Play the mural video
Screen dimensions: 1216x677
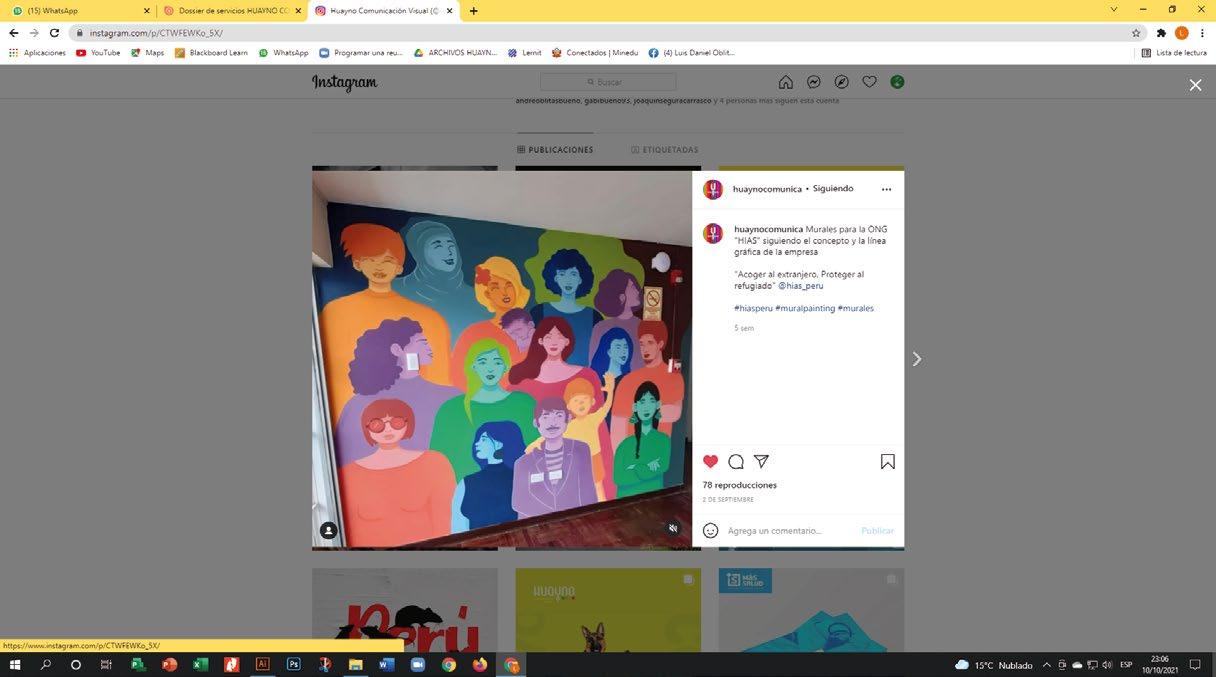pyautogui.click(x=502, y=359)
